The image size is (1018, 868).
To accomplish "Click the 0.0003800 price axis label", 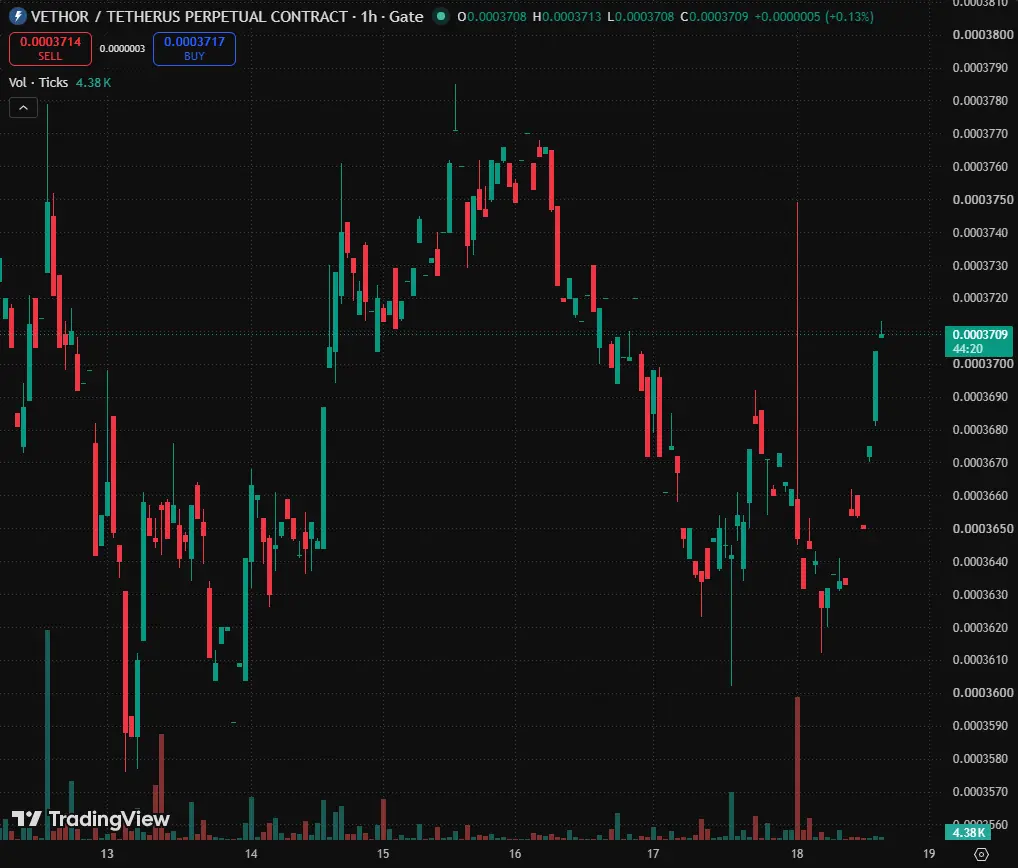I will [982, 34].
